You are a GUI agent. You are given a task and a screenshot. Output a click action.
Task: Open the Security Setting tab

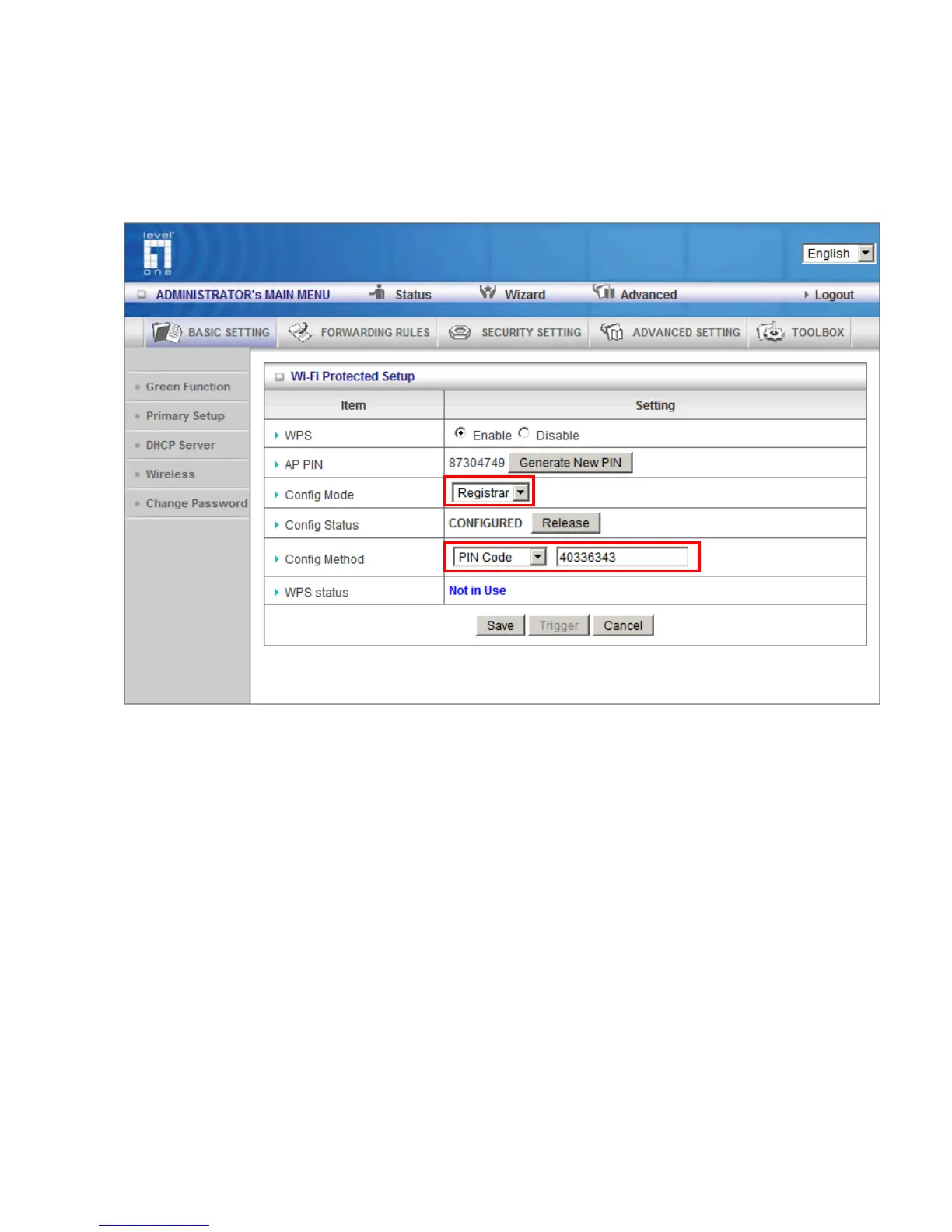point(514,332)
